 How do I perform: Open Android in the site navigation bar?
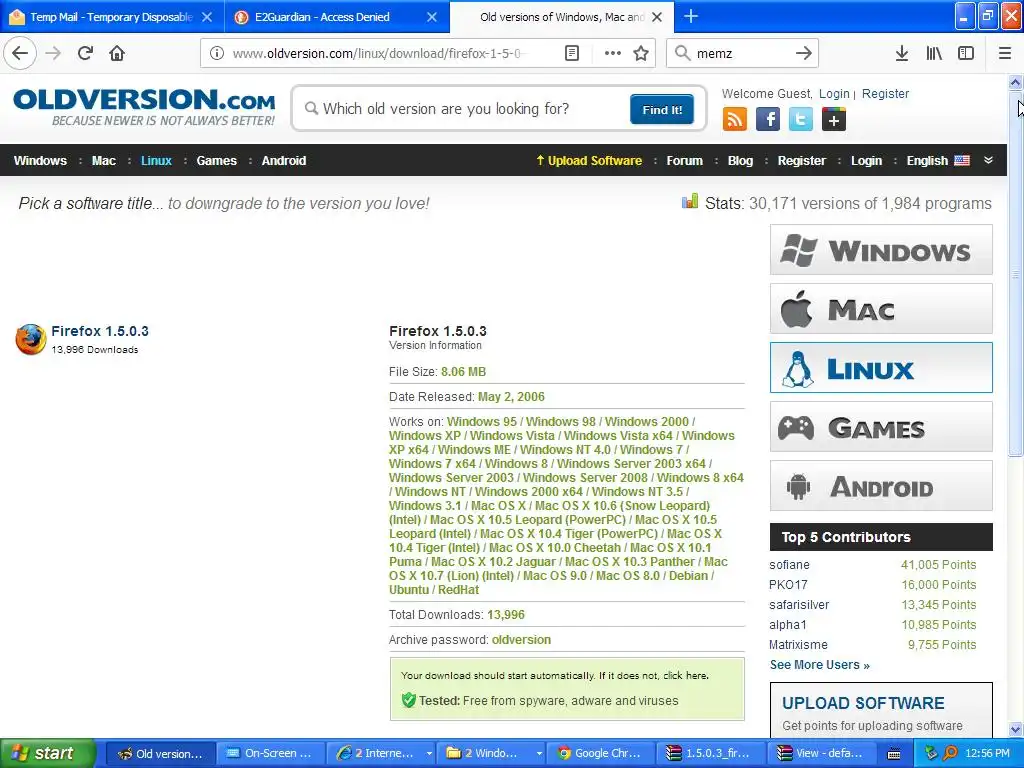click(283, 161)
